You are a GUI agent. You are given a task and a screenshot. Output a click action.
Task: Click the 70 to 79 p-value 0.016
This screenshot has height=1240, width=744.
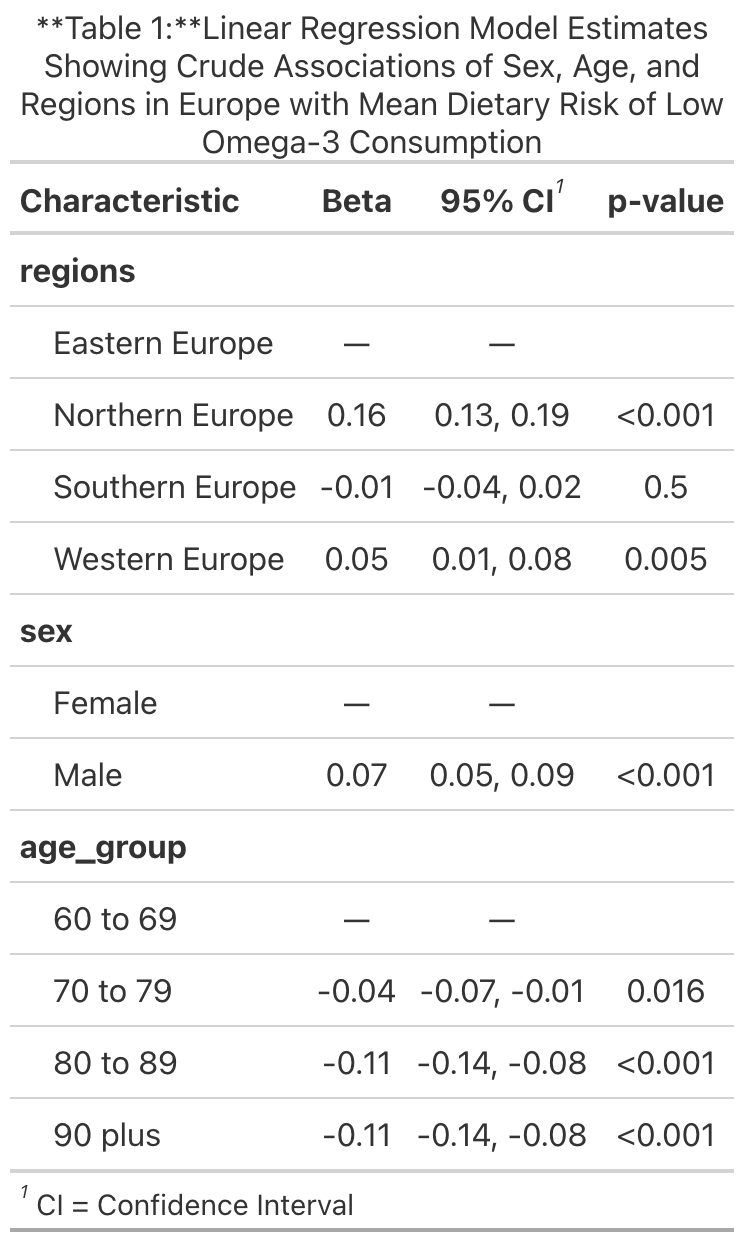pyautogui.click(x=665, y=991)
